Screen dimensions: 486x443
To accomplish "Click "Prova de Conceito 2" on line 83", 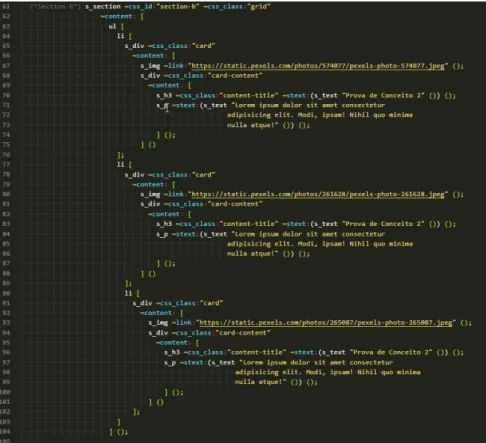I will 383,224.
